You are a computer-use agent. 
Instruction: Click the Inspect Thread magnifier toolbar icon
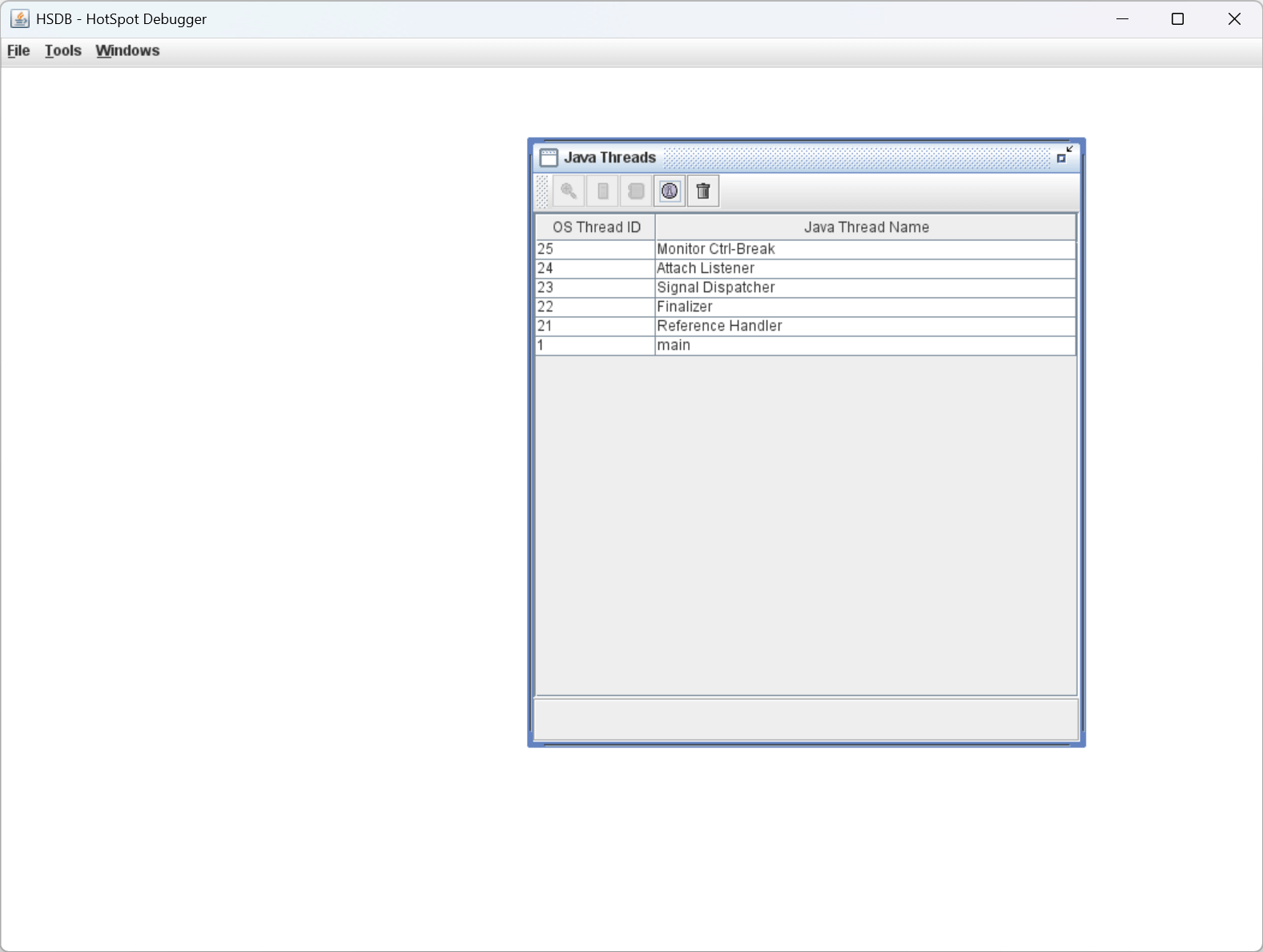click(569, 191)
